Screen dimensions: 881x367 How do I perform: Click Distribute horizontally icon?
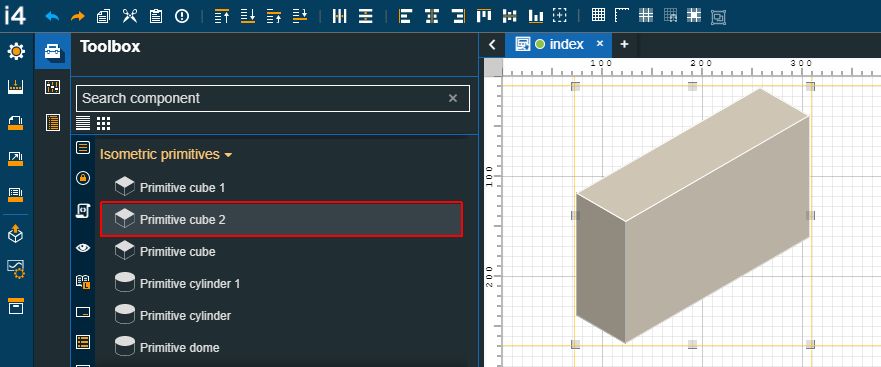pos(339,16)
